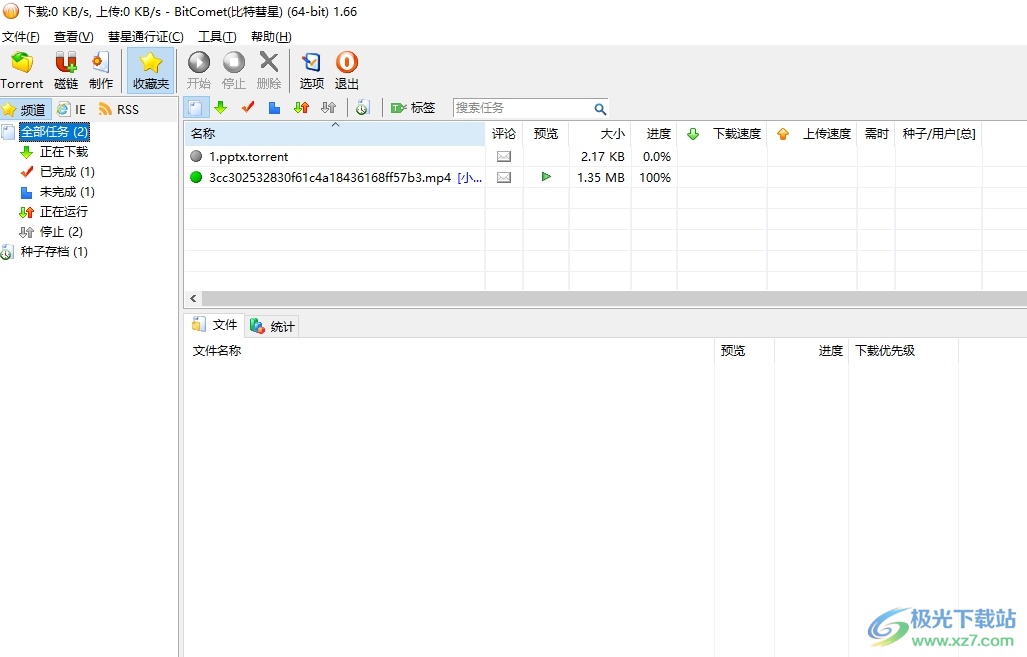Click the 删除 delete button

[269, 70]
